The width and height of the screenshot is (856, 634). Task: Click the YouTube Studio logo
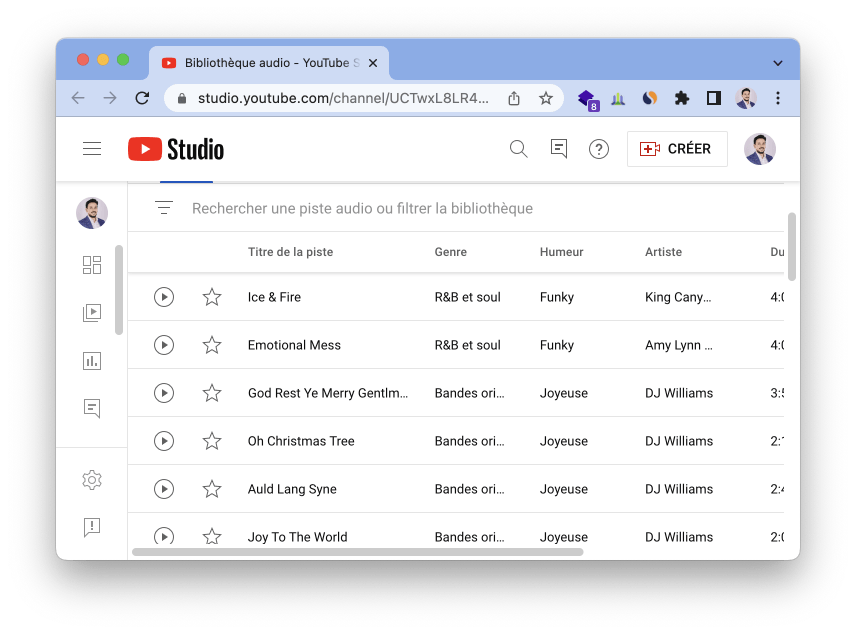coord(176,149)
